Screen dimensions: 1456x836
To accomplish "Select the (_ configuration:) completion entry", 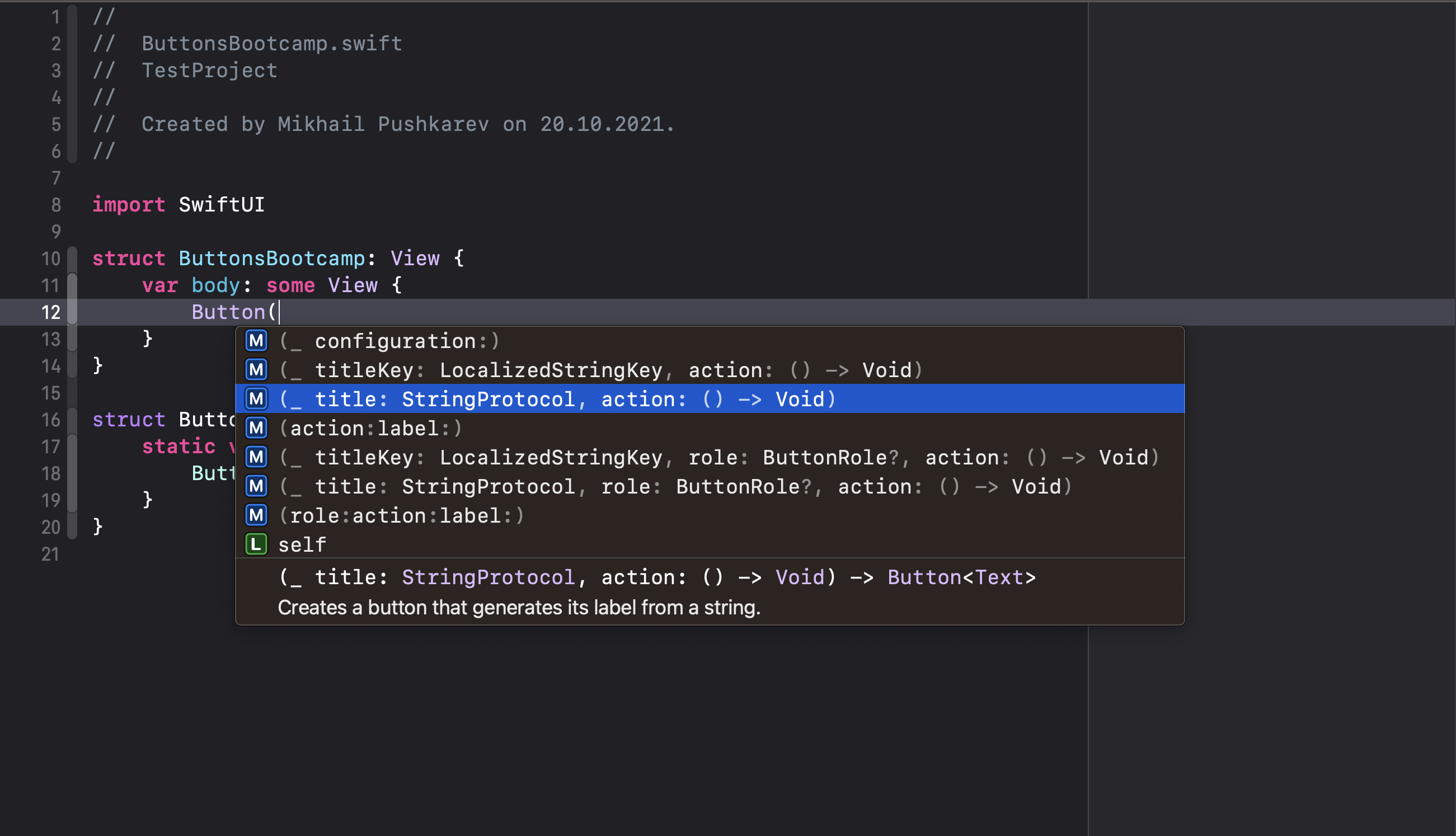I will (391, 341).
